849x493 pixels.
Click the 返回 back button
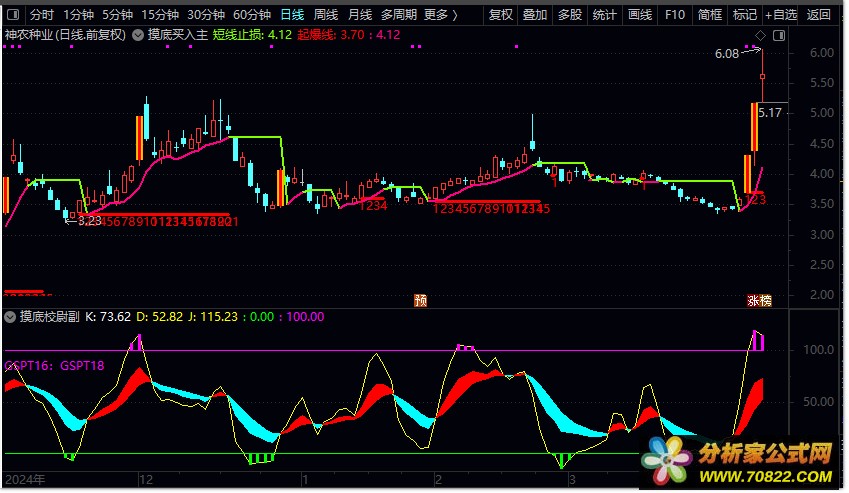click(x=818, y=15)
